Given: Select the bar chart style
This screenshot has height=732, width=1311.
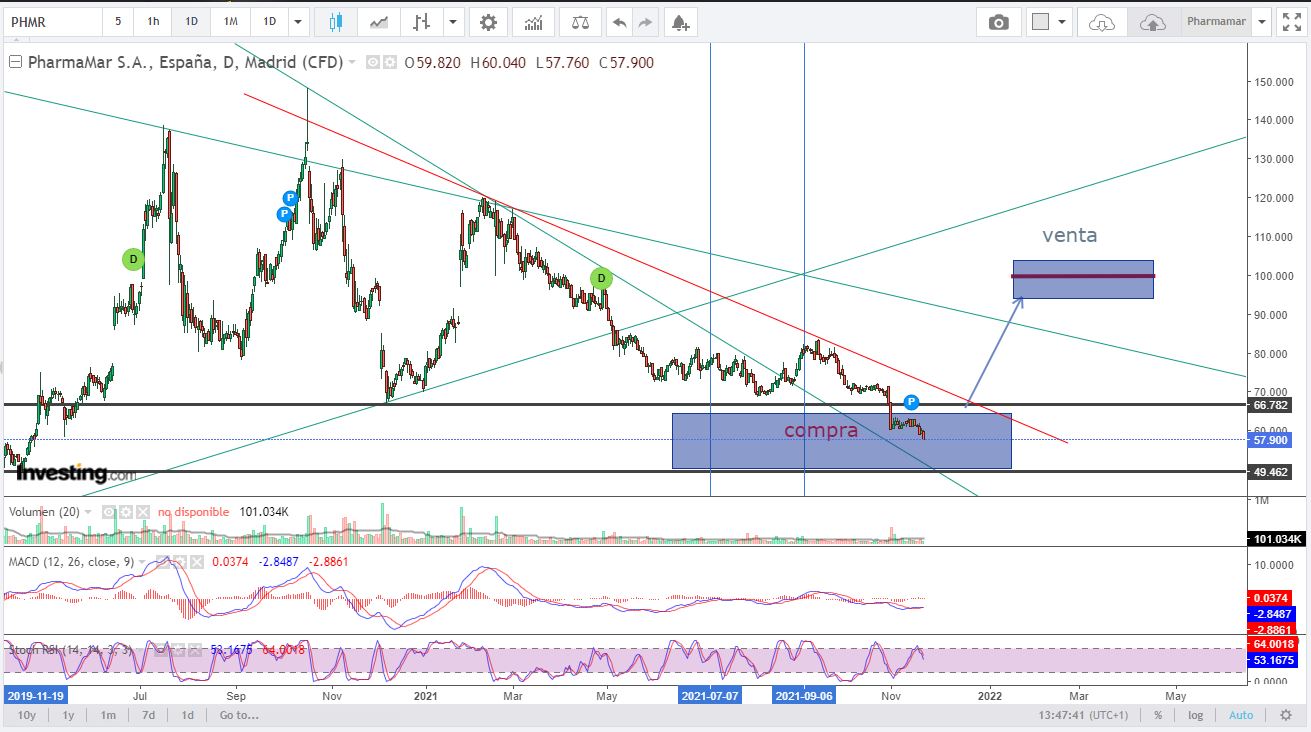Looking at the screenshot, I should pos(422,21).
